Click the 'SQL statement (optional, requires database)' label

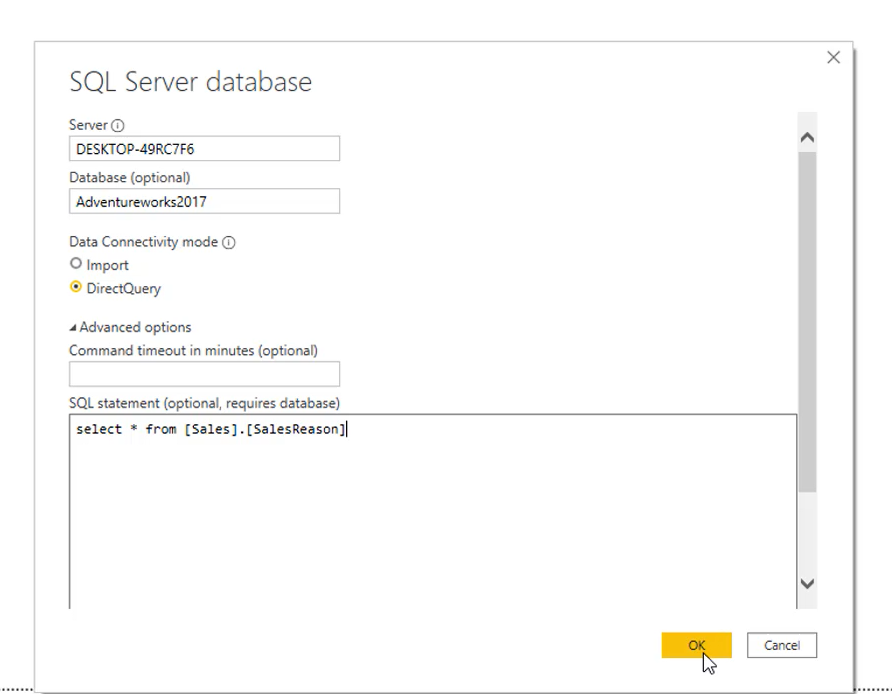tap(204, 403)
